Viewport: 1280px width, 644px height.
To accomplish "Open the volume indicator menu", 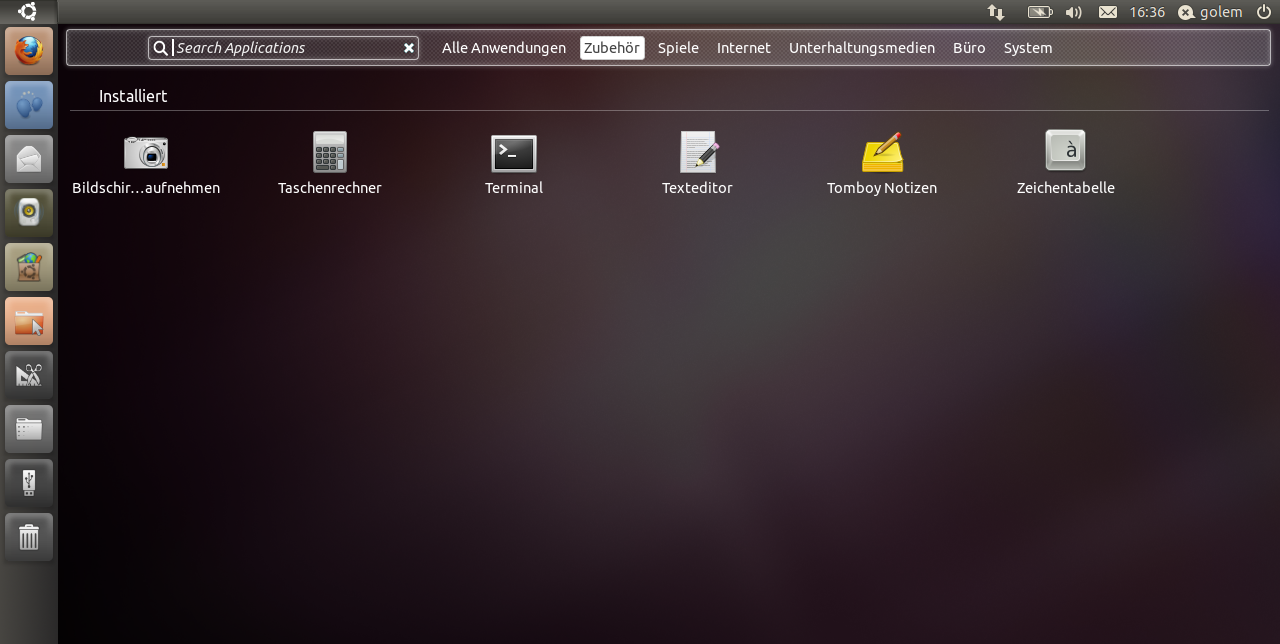I will coord(1074,12).
